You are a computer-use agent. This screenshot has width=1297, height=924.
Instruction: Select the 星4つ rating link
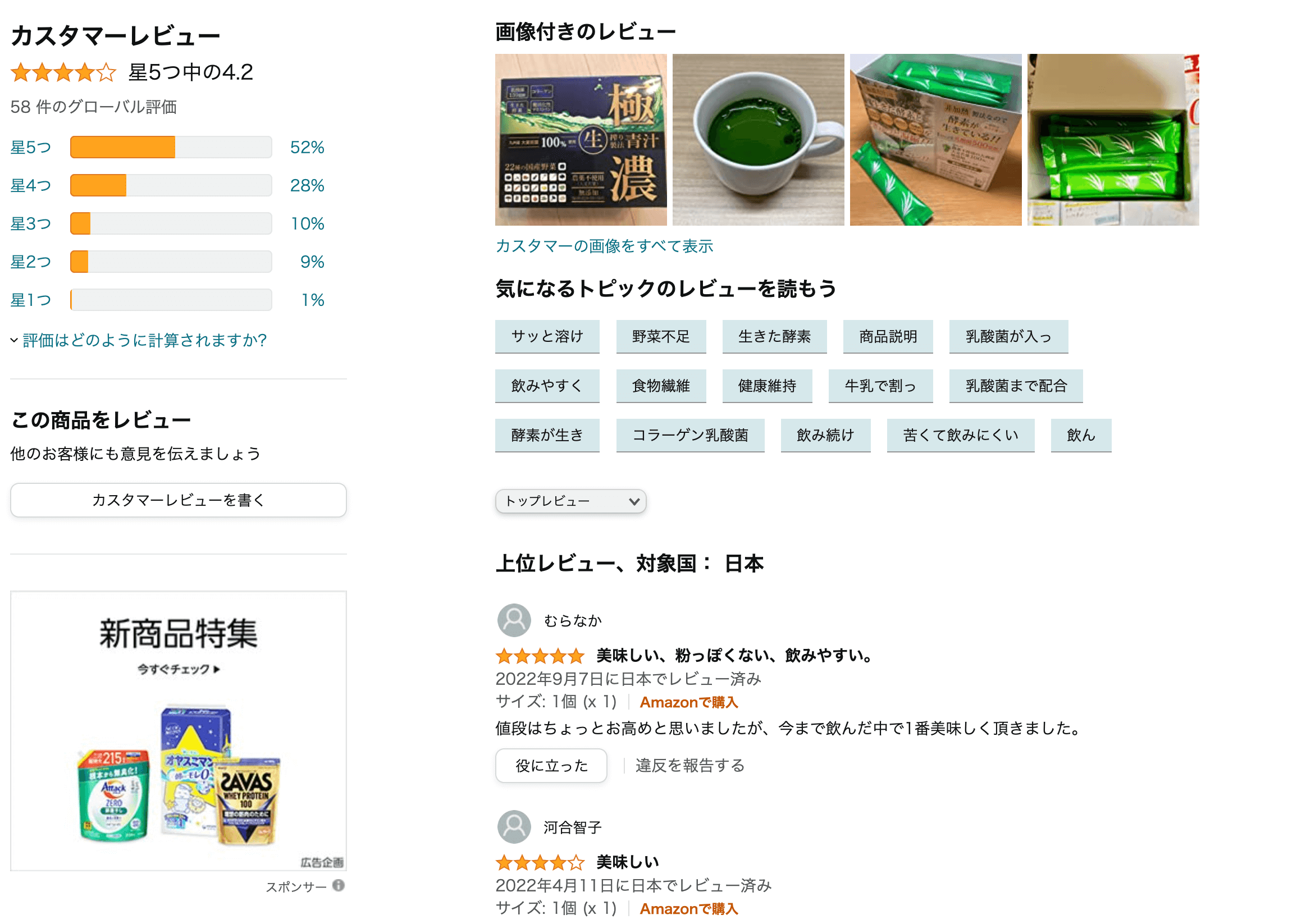tap(31, 185)
